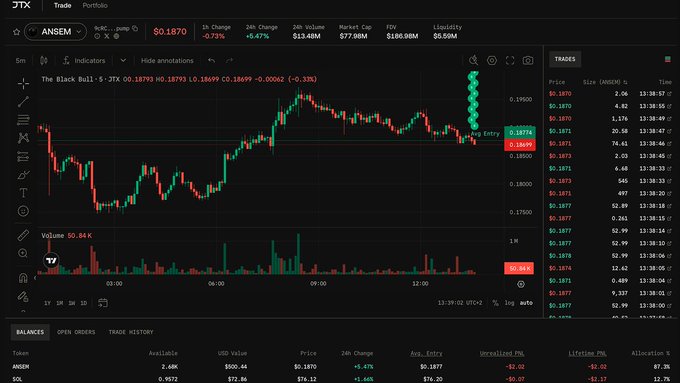Copy the 9cRC...pump contract address
The image size is (680, 383).
pos(135,28)
